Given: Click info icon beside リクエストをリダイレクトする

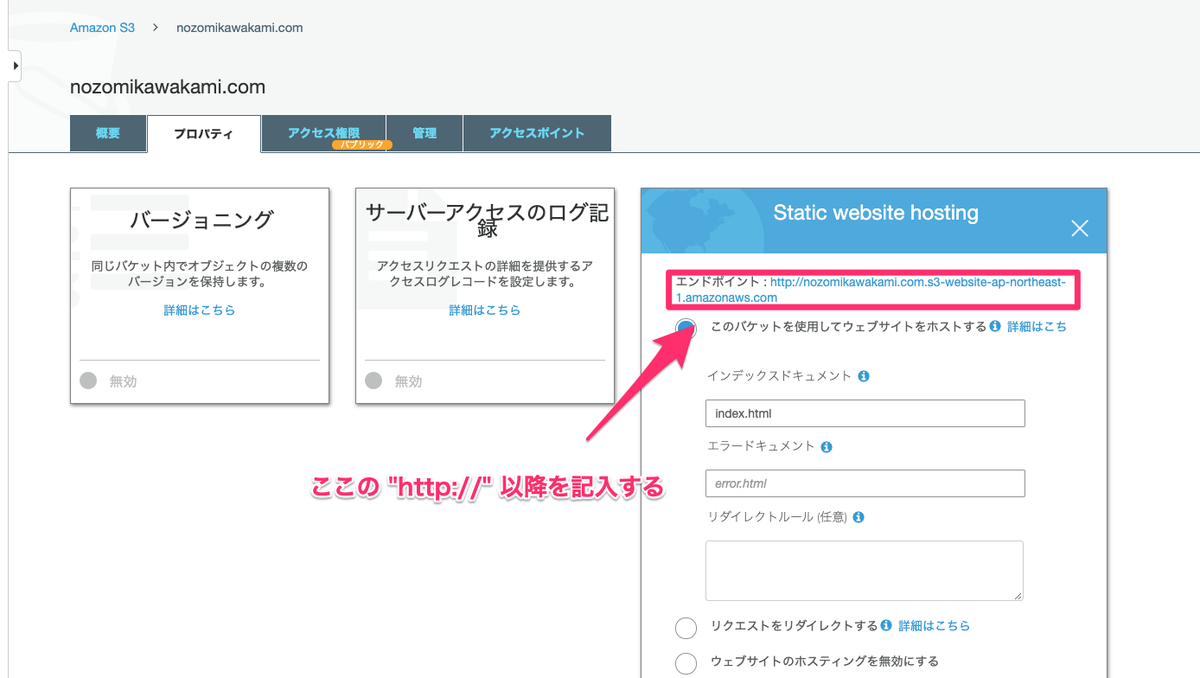Looking at the screenshot, I should pyautogui.click(x=886, y=626).
